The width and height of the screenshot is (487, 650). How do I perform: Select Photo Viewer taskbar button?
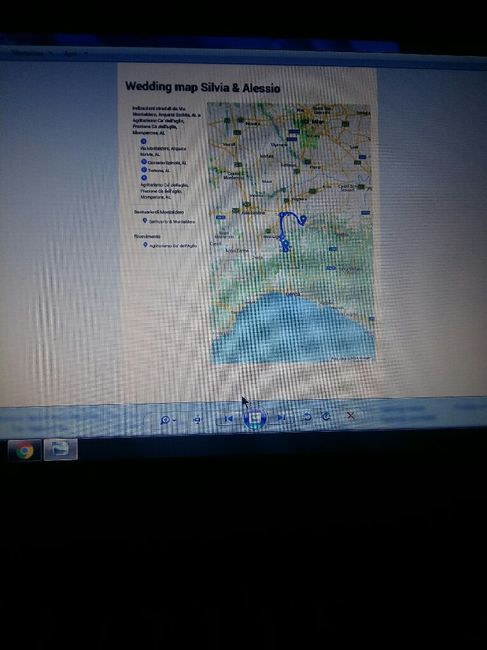coord(61,449)
